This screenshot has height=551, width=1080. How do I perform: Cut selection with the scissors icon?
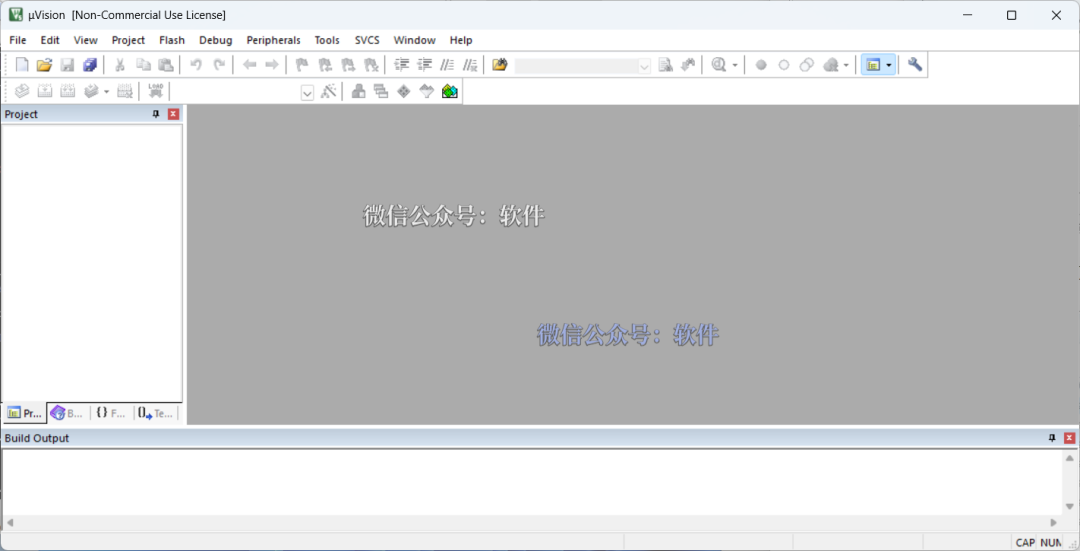120,65
